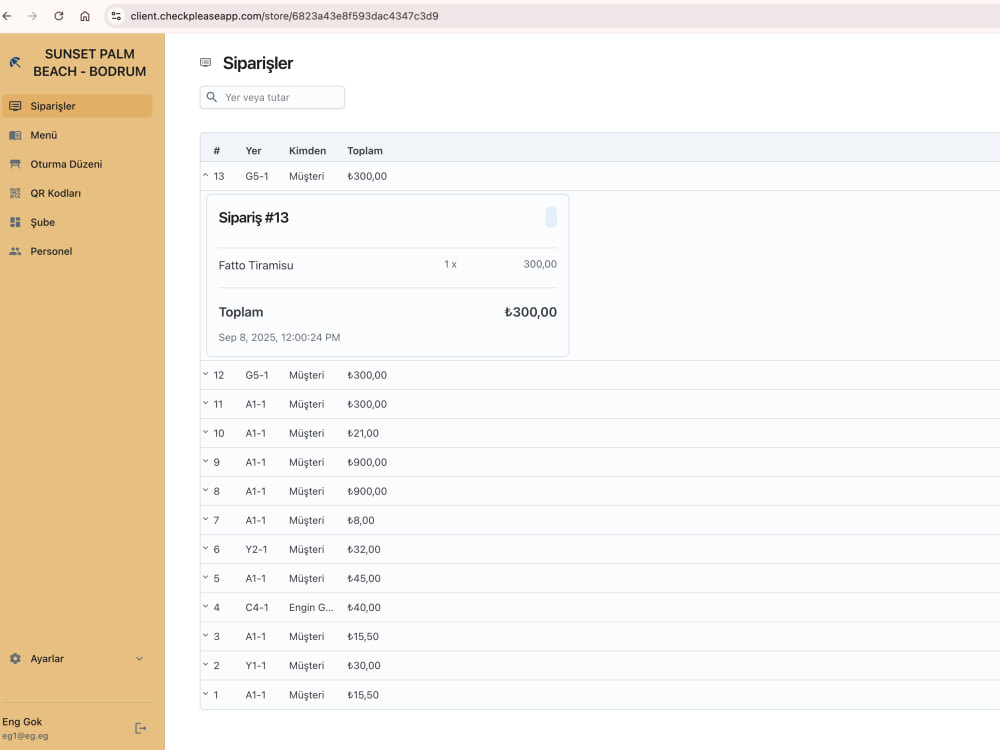This screenshot has height=750, width=1000.
Task: Click the eg1@eg.eg email text
Action: click(25, 736)
